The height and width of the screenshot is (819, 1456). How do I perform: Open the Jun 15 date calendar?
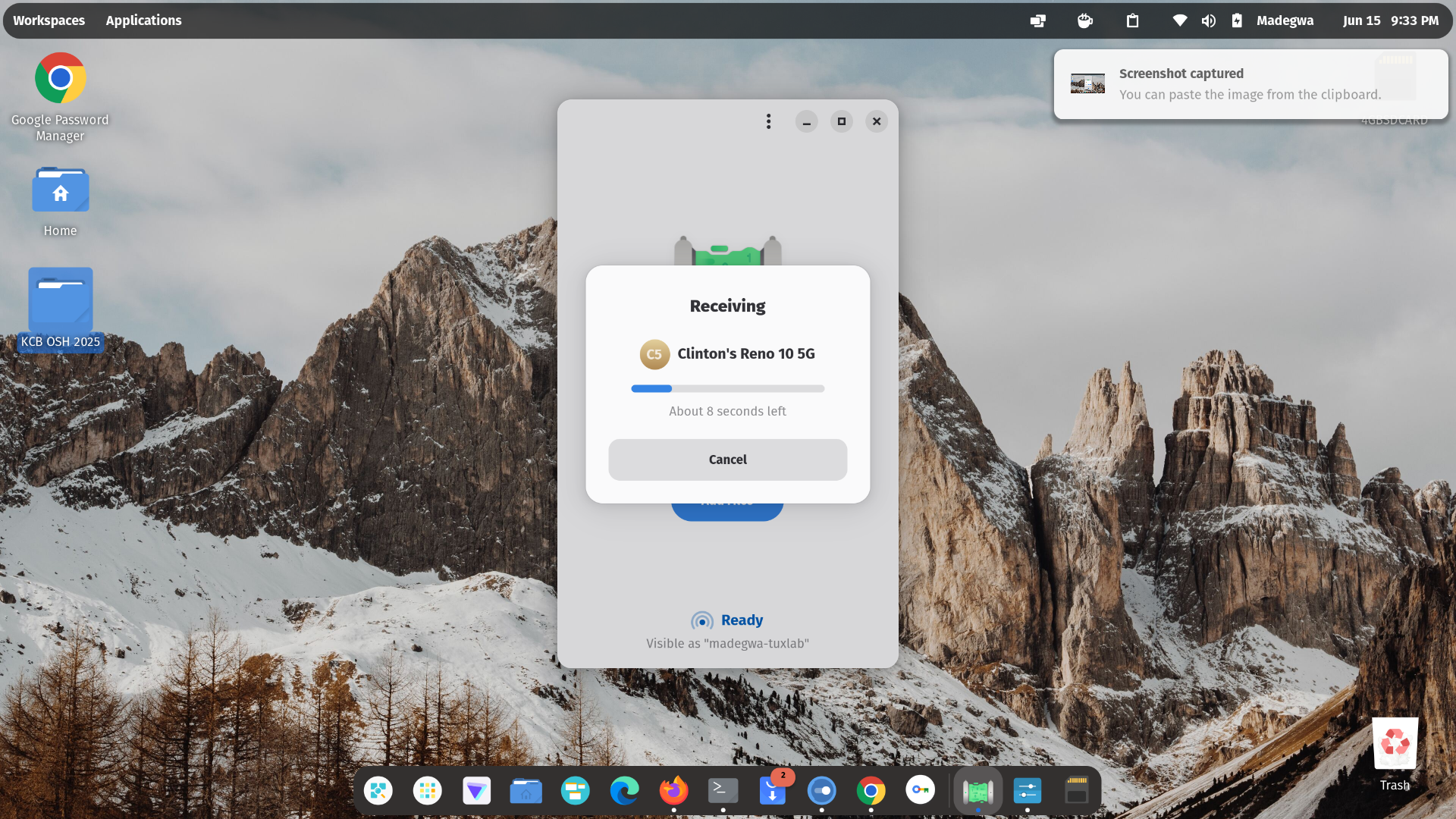1361,20
